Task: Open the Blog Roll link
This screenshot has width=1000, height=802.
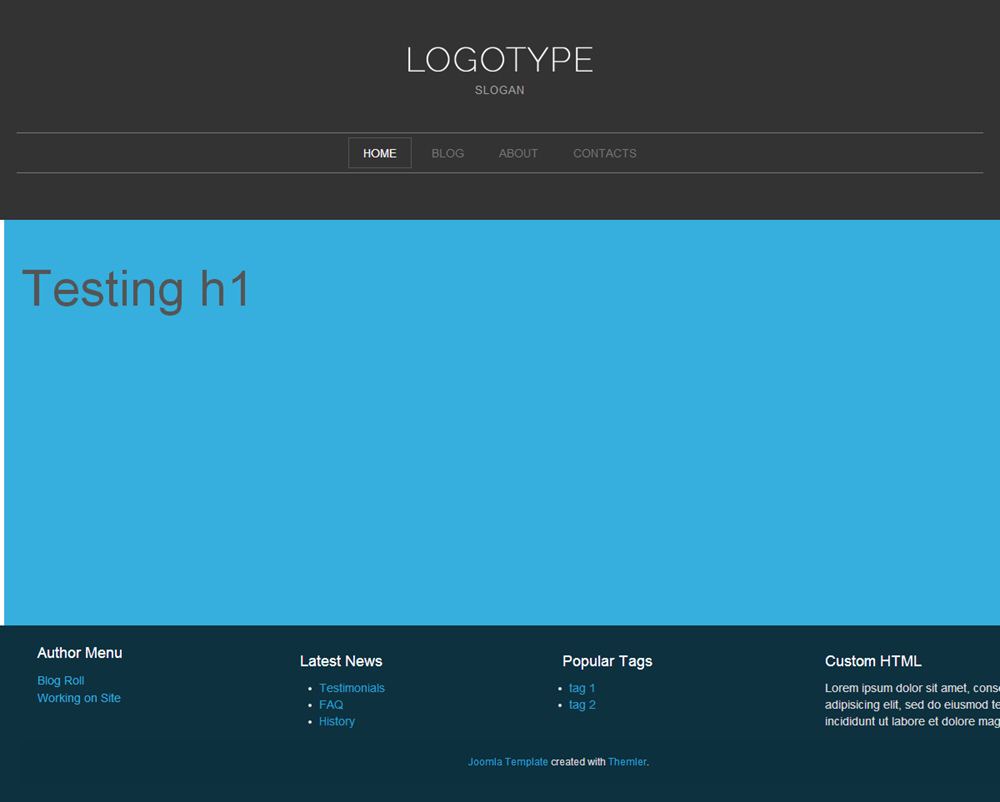Action: 61,681
